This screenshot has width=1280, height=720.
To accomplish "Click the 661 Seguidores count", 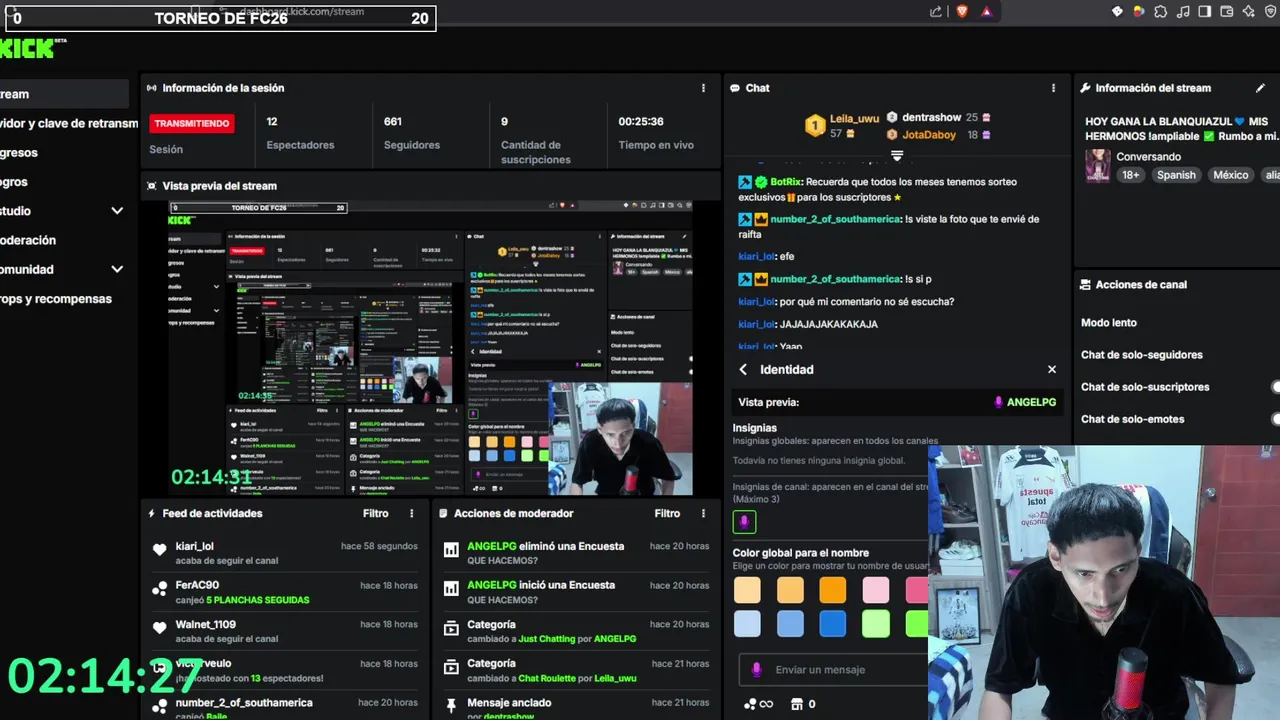I will click(393, 121).
